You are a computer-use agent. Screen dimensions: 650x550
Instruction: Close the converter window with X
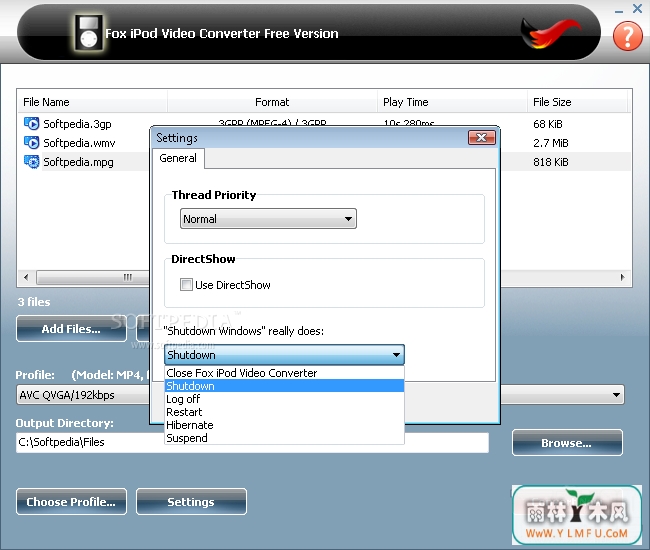638,8
